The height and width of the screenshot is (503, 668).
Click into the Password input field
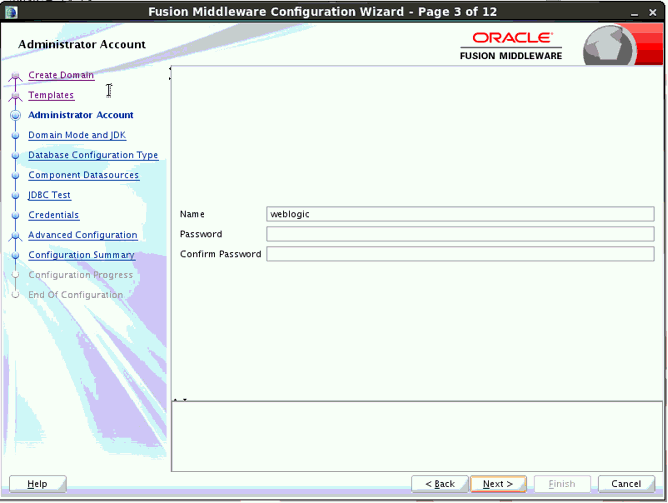tap(460, 234)
